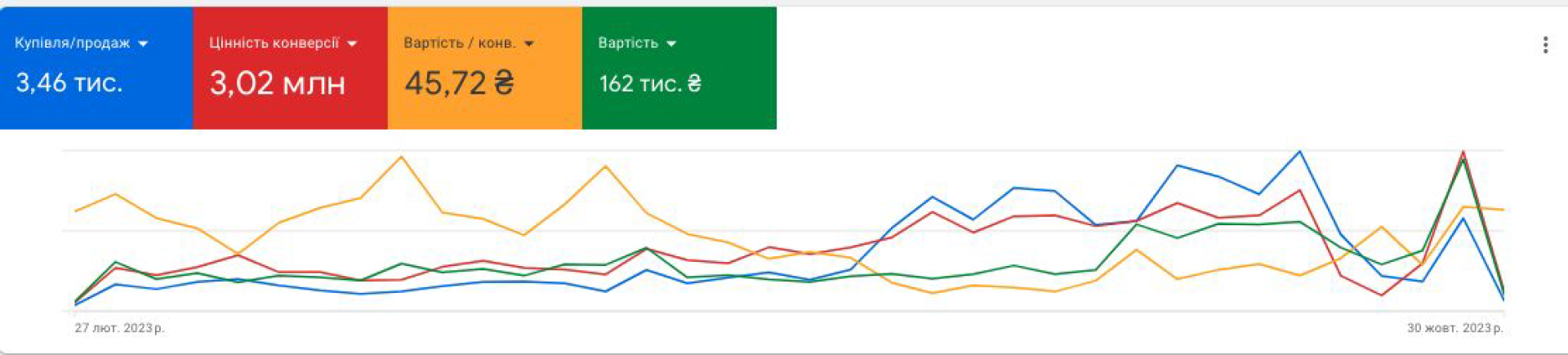Viewport: 1568px width, 355px height.
Task: Click the 3,46 тис. value
Action: (69, 82)
